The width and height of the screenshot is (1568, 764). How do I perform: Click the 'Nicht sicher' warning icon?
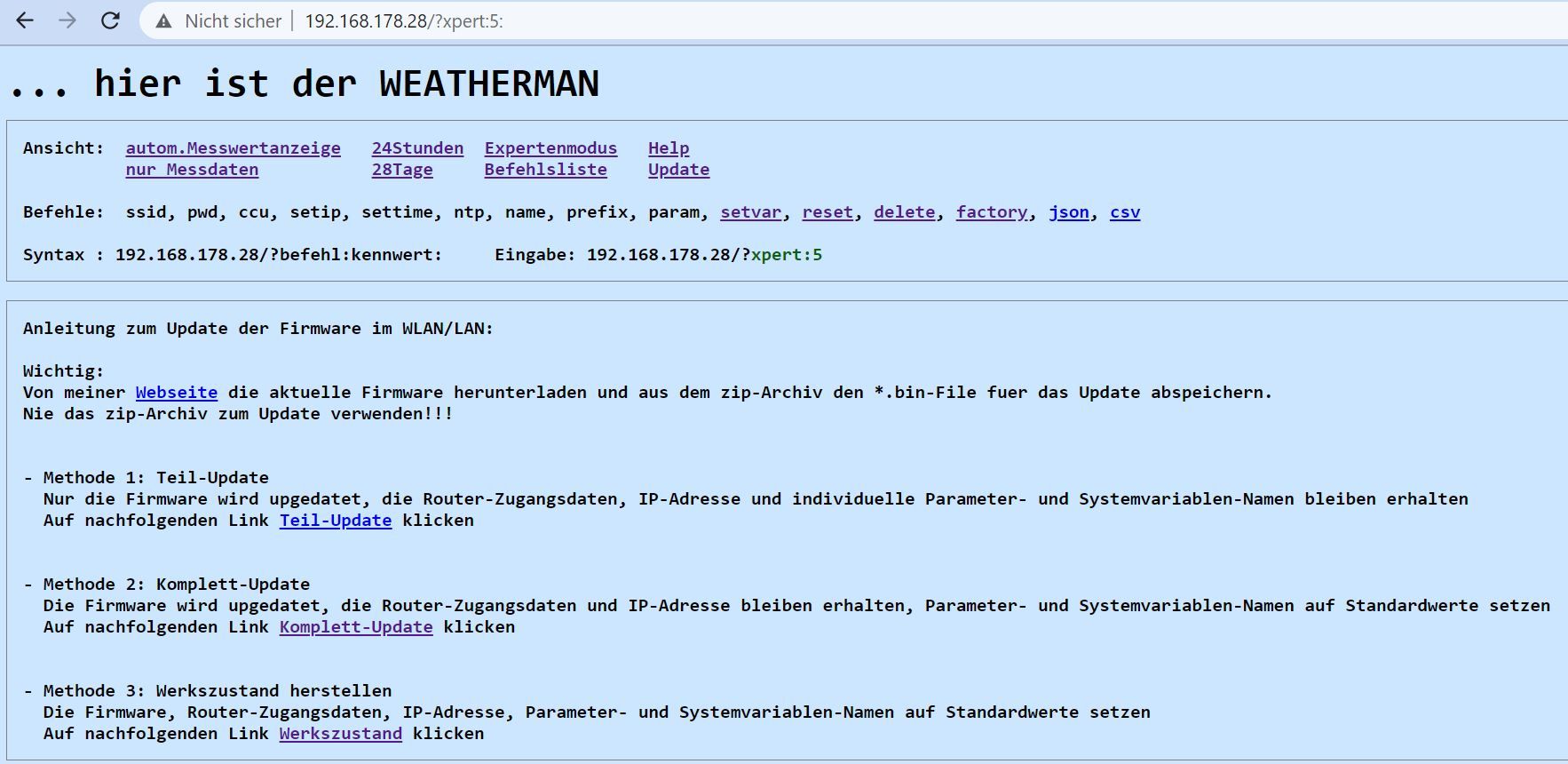163,21
